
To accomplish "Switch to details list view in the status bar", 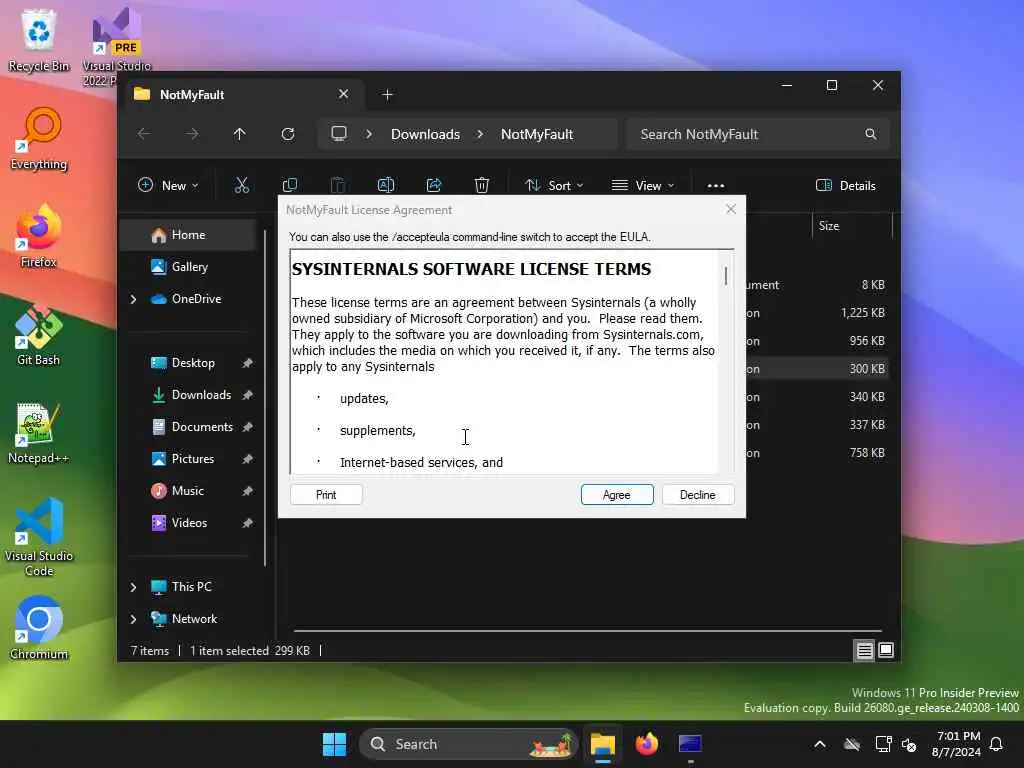I will (864, 650).
